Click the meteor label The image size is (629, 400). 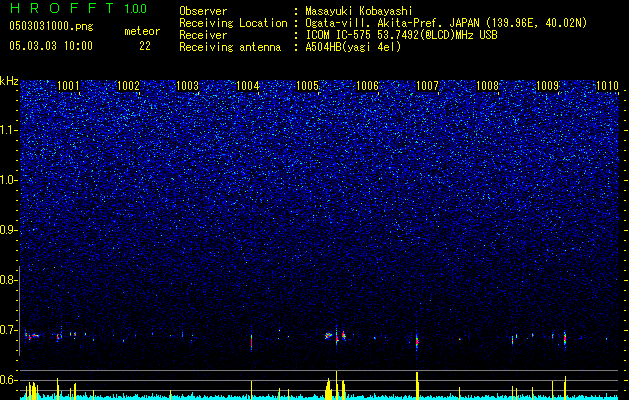tap(142, 31)
